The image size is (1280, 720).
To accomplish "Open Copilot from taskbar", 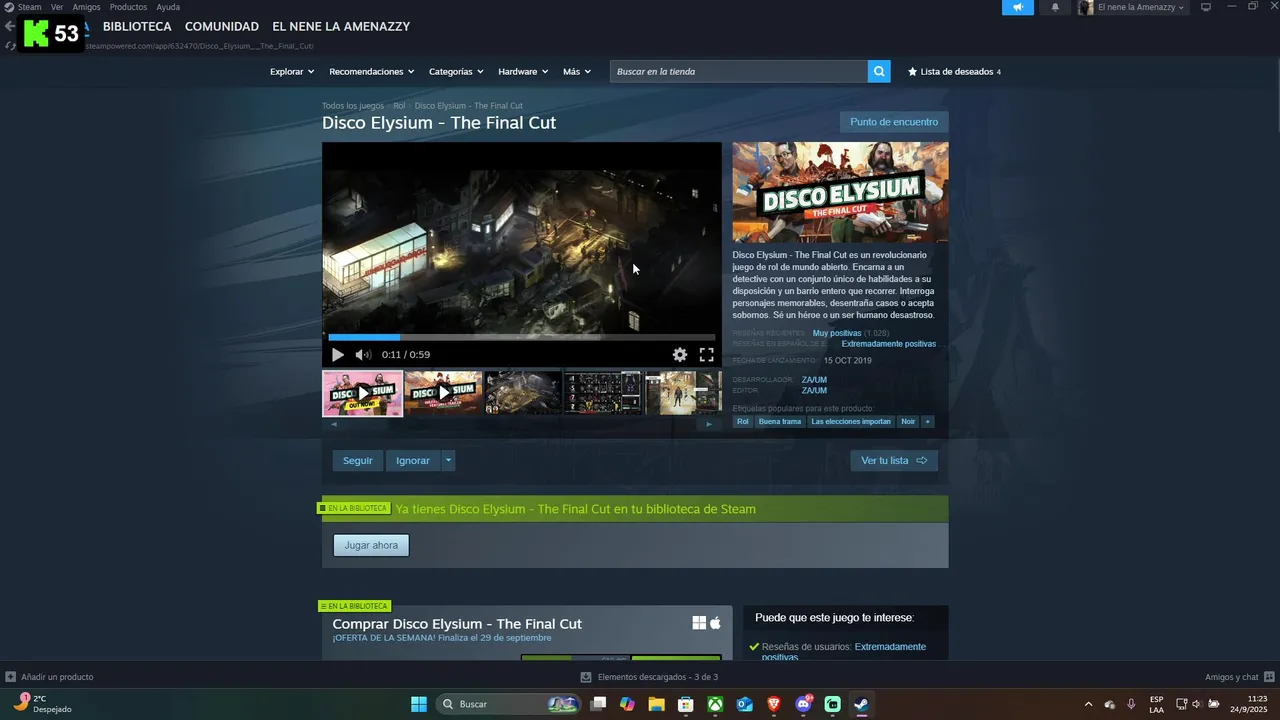I will 627,704.
